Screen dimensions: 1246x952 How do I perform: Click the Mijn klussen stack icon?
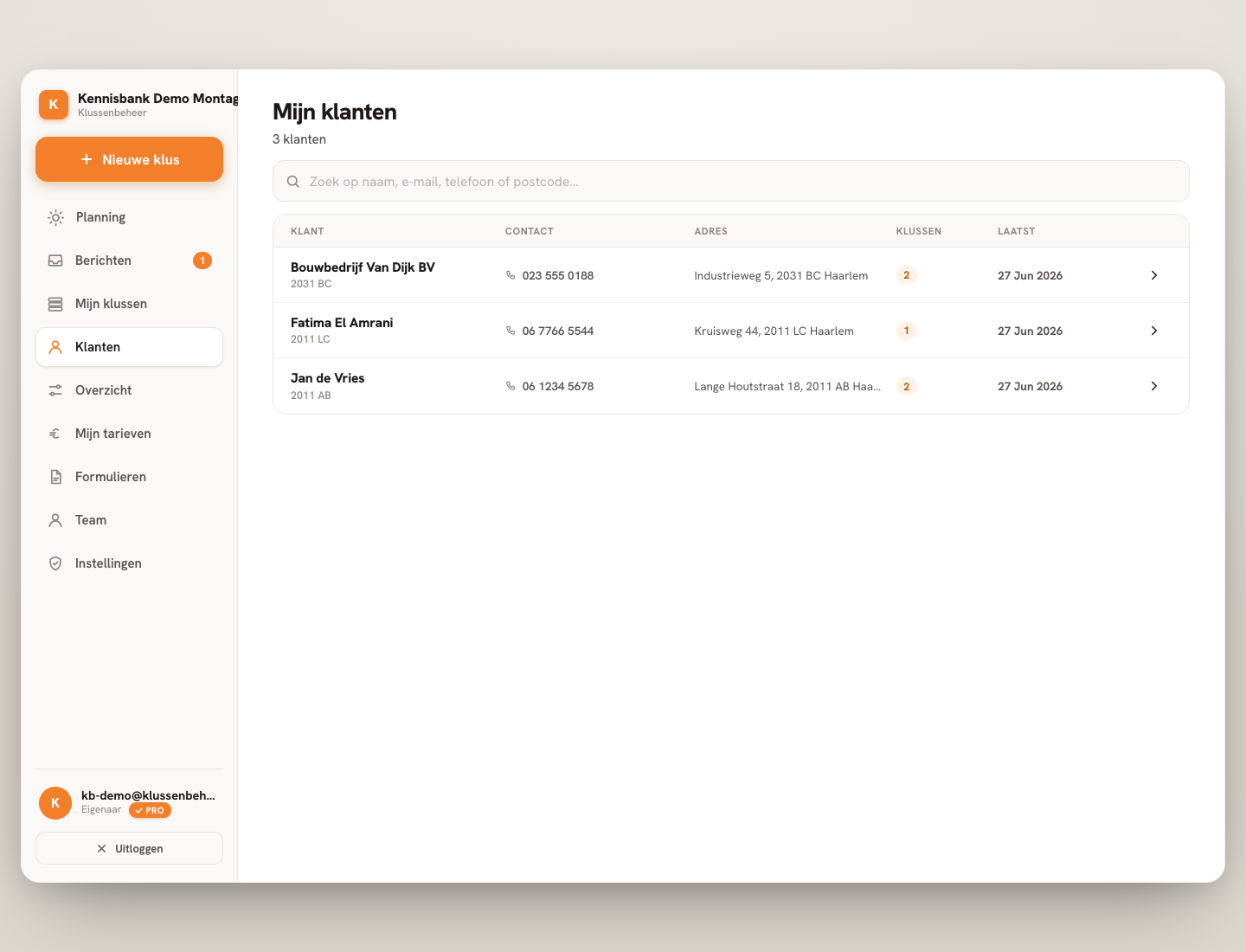tap(55, 304)
